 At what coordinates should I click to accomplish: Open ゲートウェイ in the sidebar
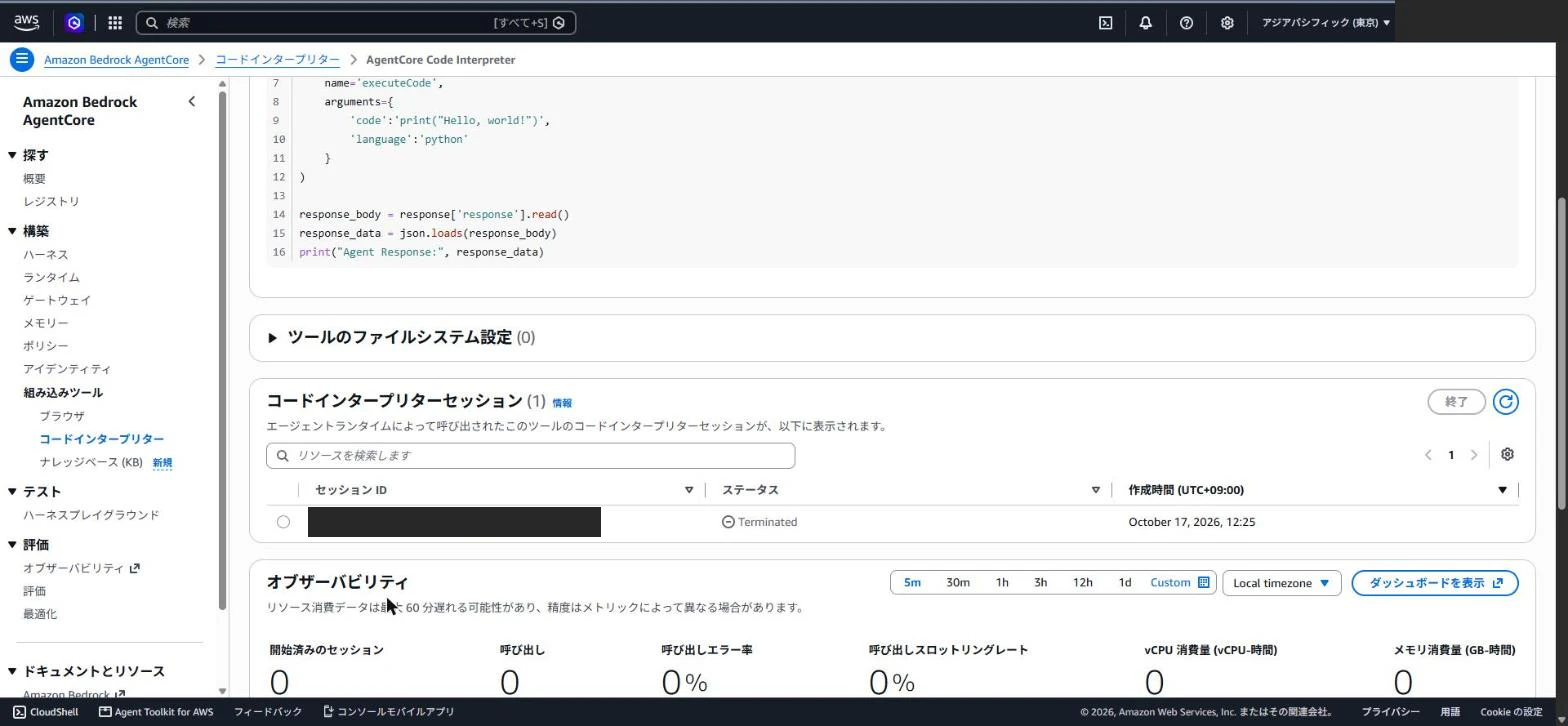tap(57, 300)
